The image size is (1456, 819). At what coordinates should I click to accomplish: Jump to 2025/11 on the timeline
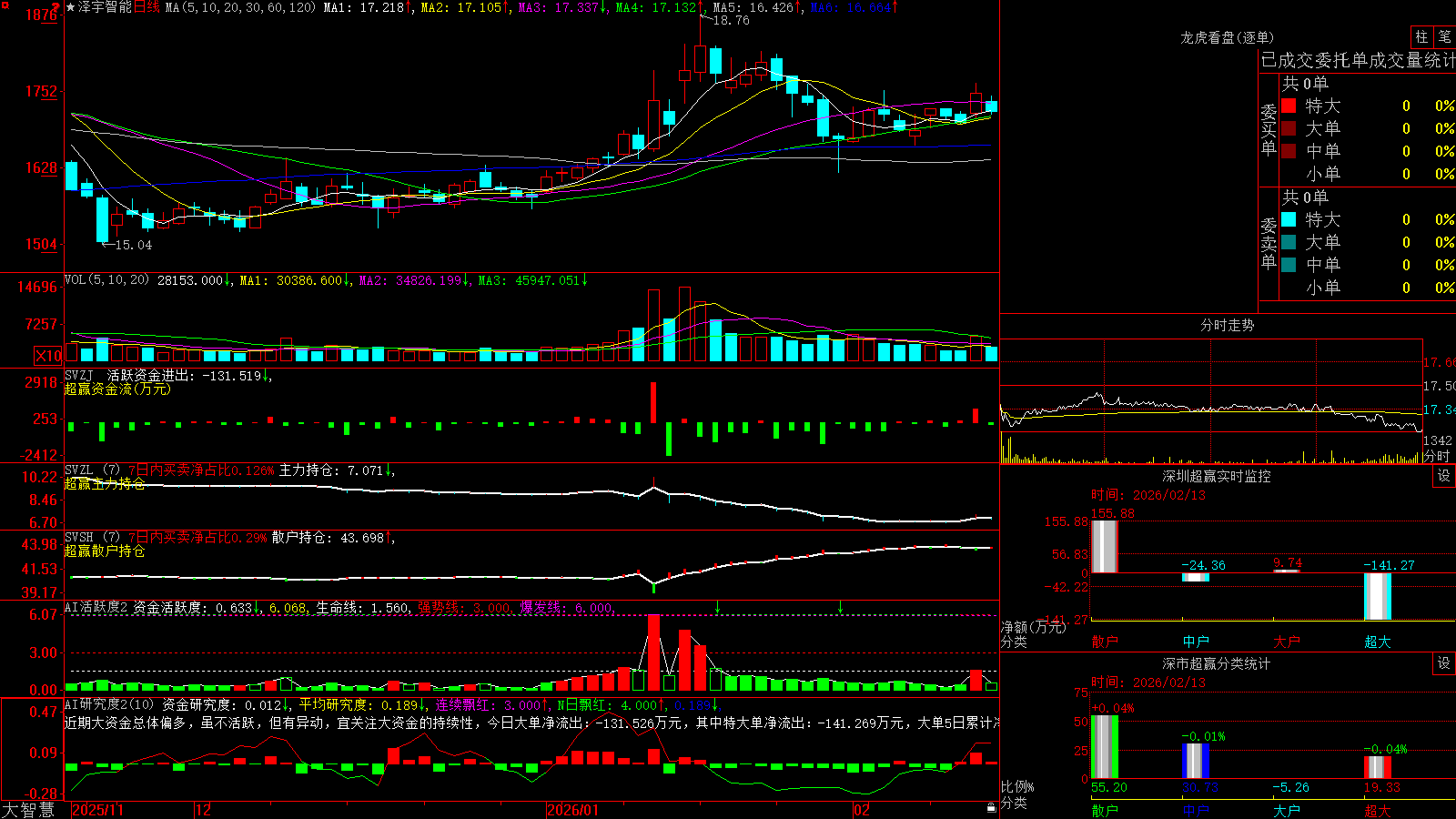pyautogui.click(x=97, y=810)
